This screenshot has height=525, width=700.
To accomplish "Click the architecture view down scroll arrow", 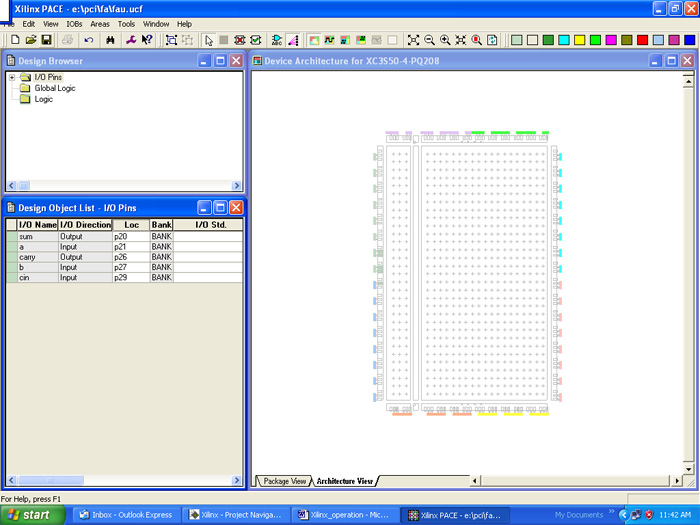I will 688,469.
